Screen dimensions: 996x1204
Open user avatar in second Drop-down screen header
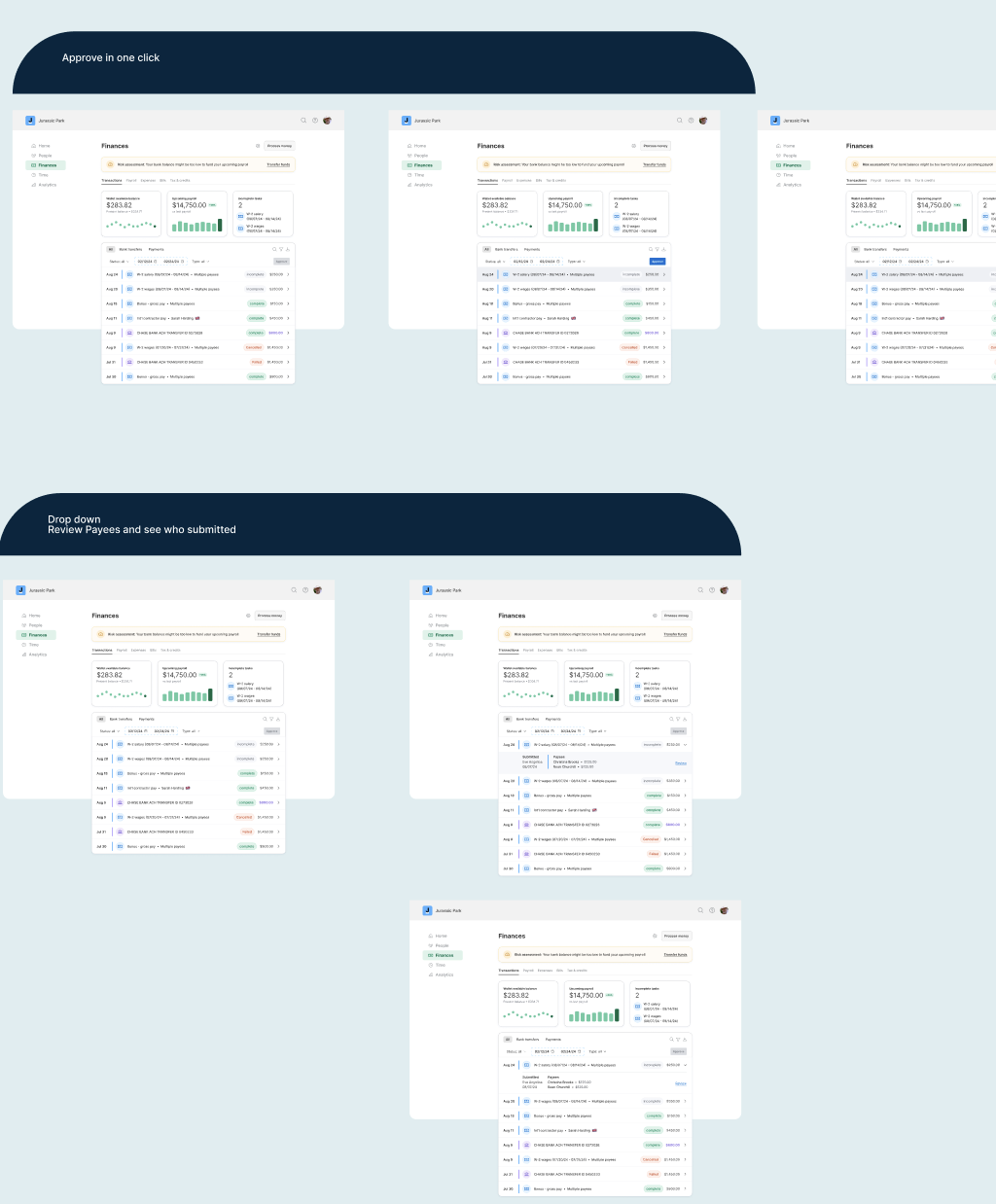click(x=724, y=590)
